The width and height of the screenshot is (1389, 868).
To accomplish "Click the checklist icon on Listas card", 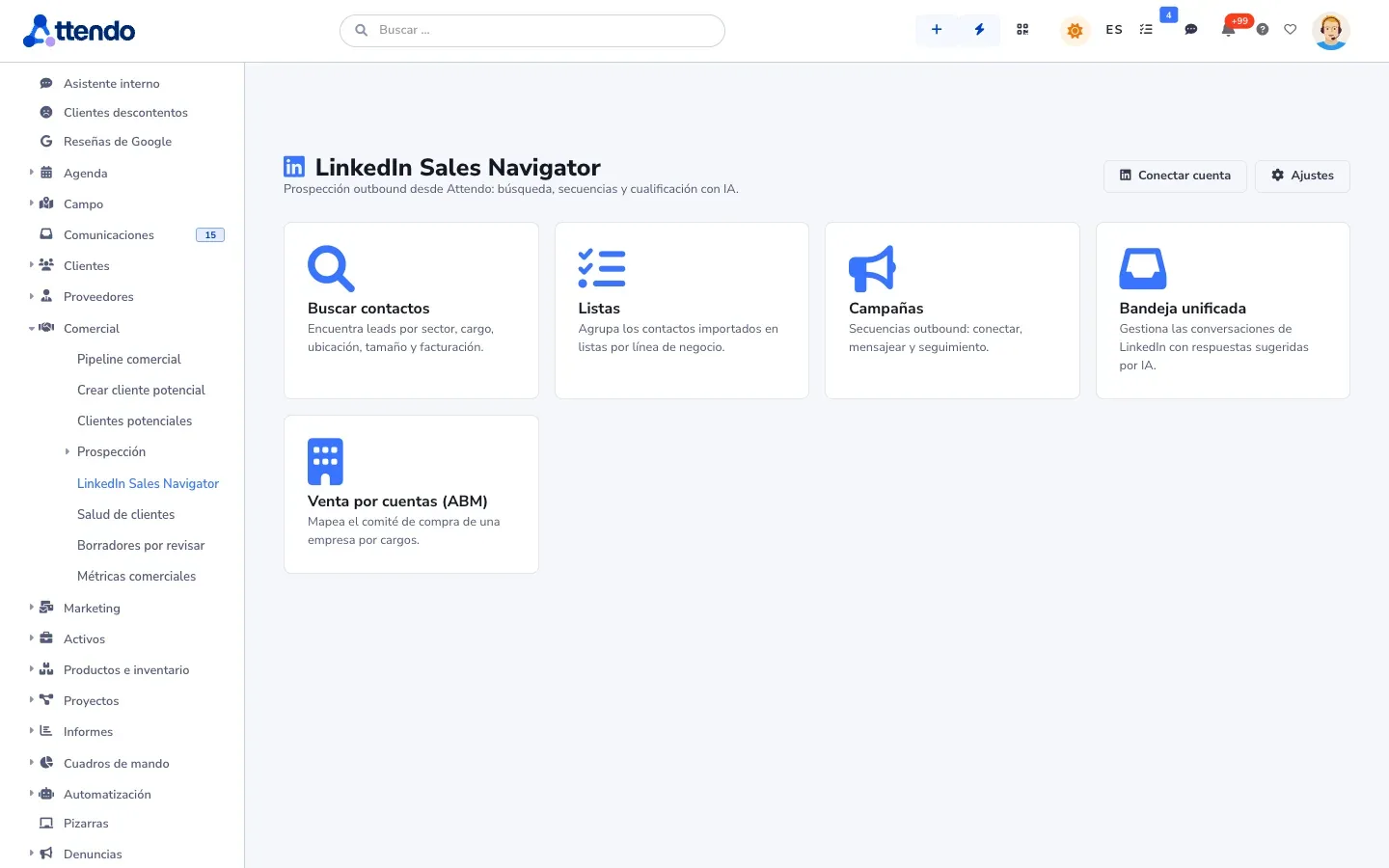I will (602, 268).
